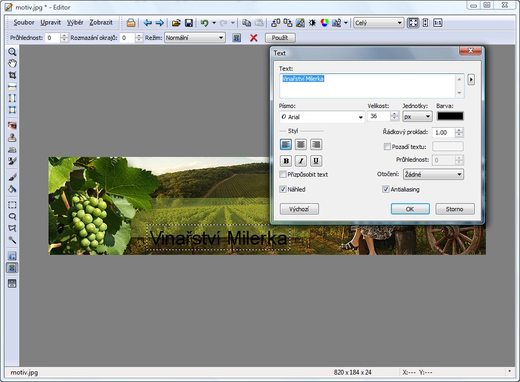Toggle Underline style button
Viewport: 520px width, 382px height.
pyautogui.click(x=316, y=161)
